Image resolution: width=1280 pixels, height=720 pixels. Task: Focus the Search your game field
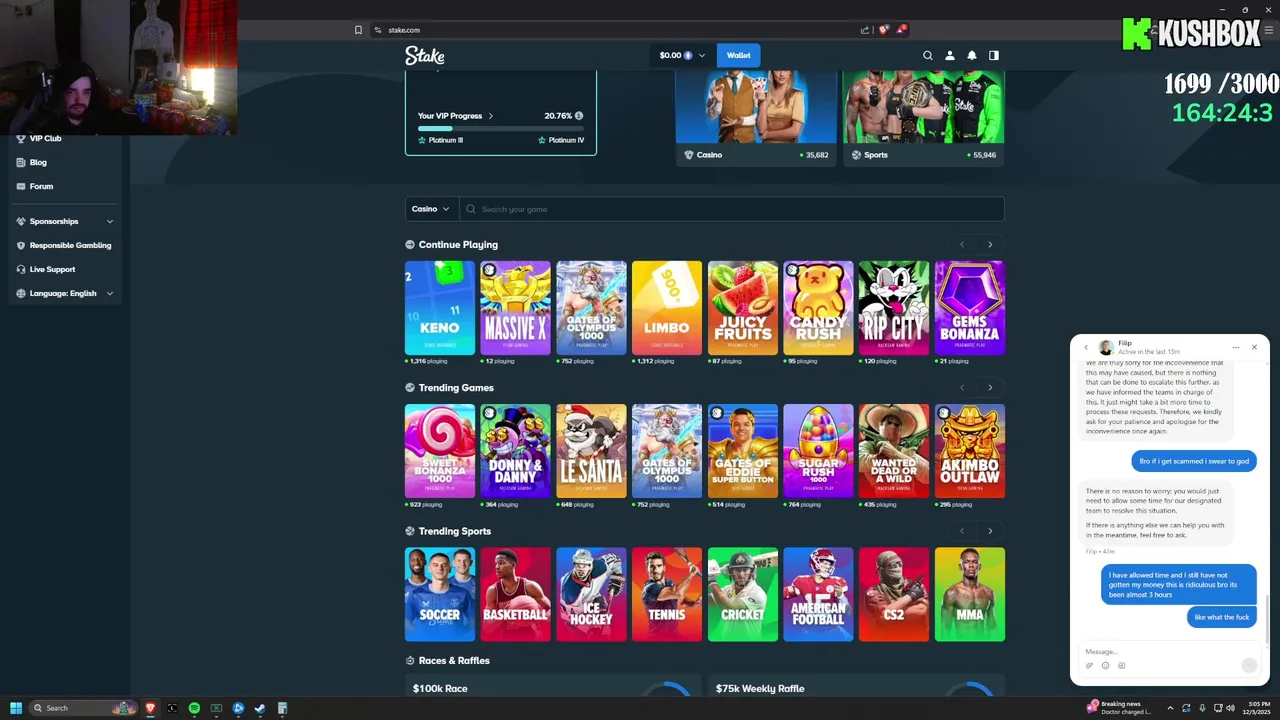733,209
